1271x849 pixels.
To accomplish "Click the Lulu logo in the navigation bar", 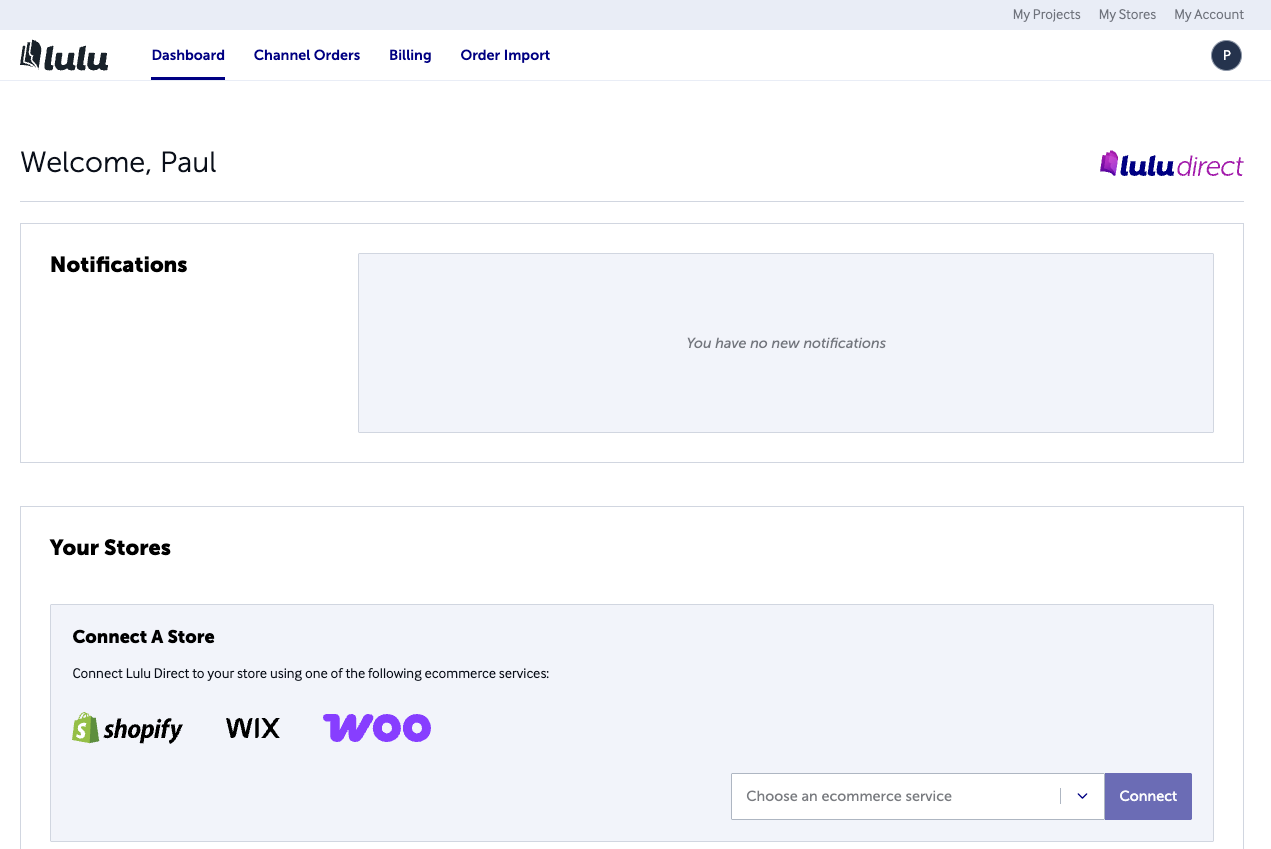I will (x=64, y=55).
